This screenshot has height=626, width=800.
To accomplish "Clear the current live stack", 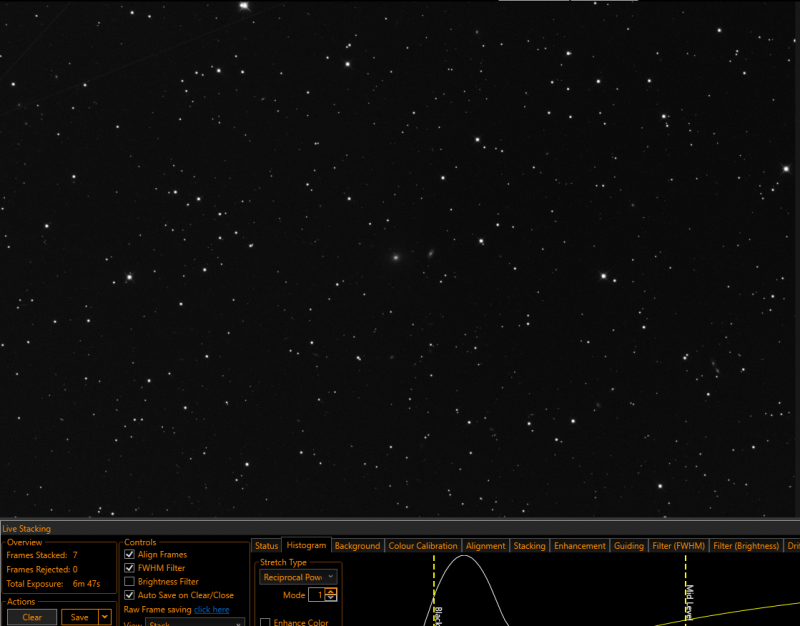I will [32, 617].
